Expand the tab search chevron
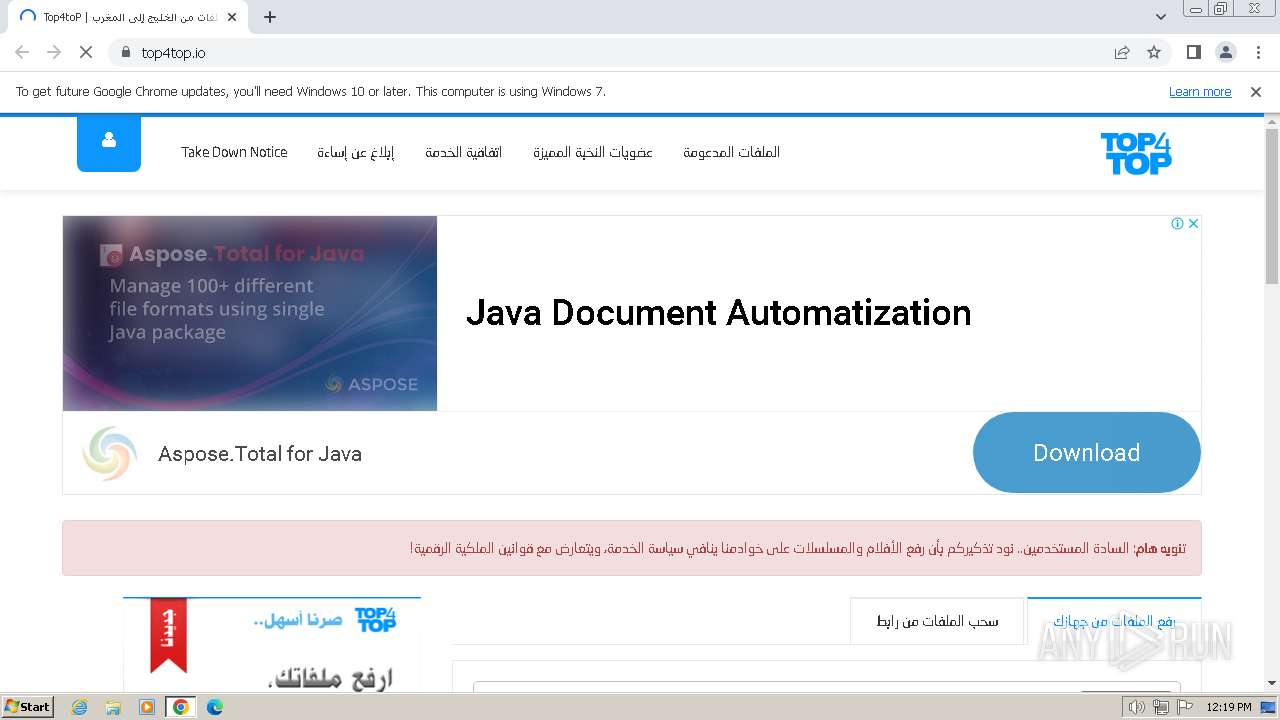The image size is (1280, 720). 1161,17
